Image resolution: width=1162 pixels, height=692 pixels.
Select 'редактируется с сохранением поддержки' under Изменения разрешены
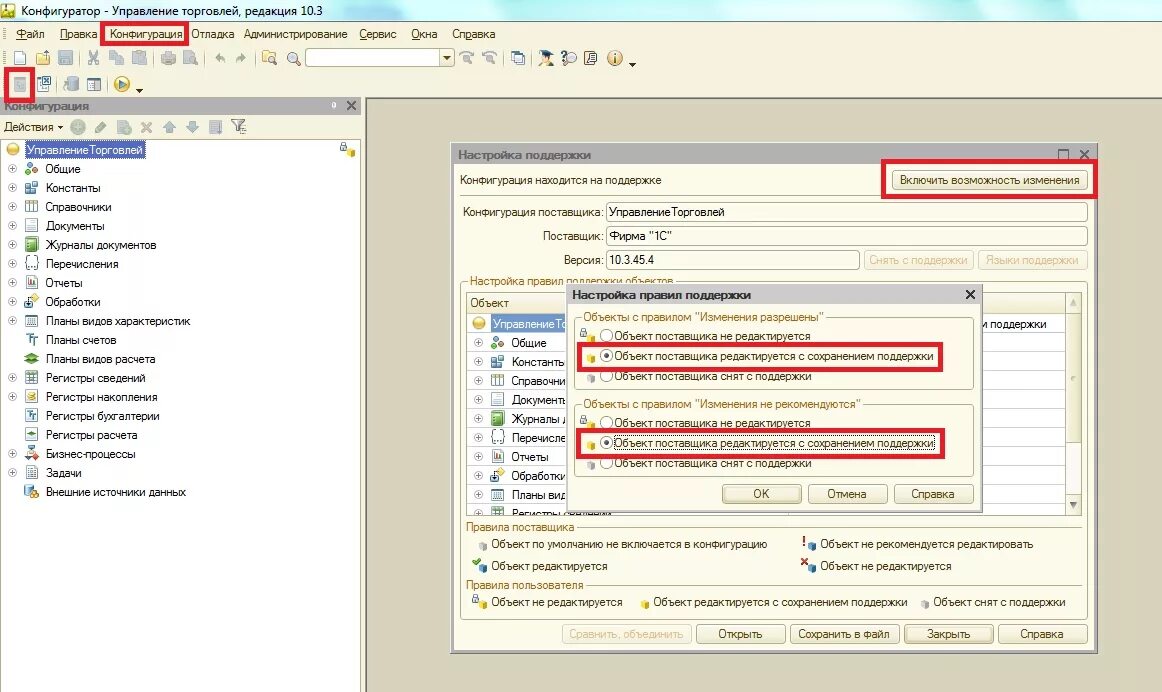click(x=606, y=356)
